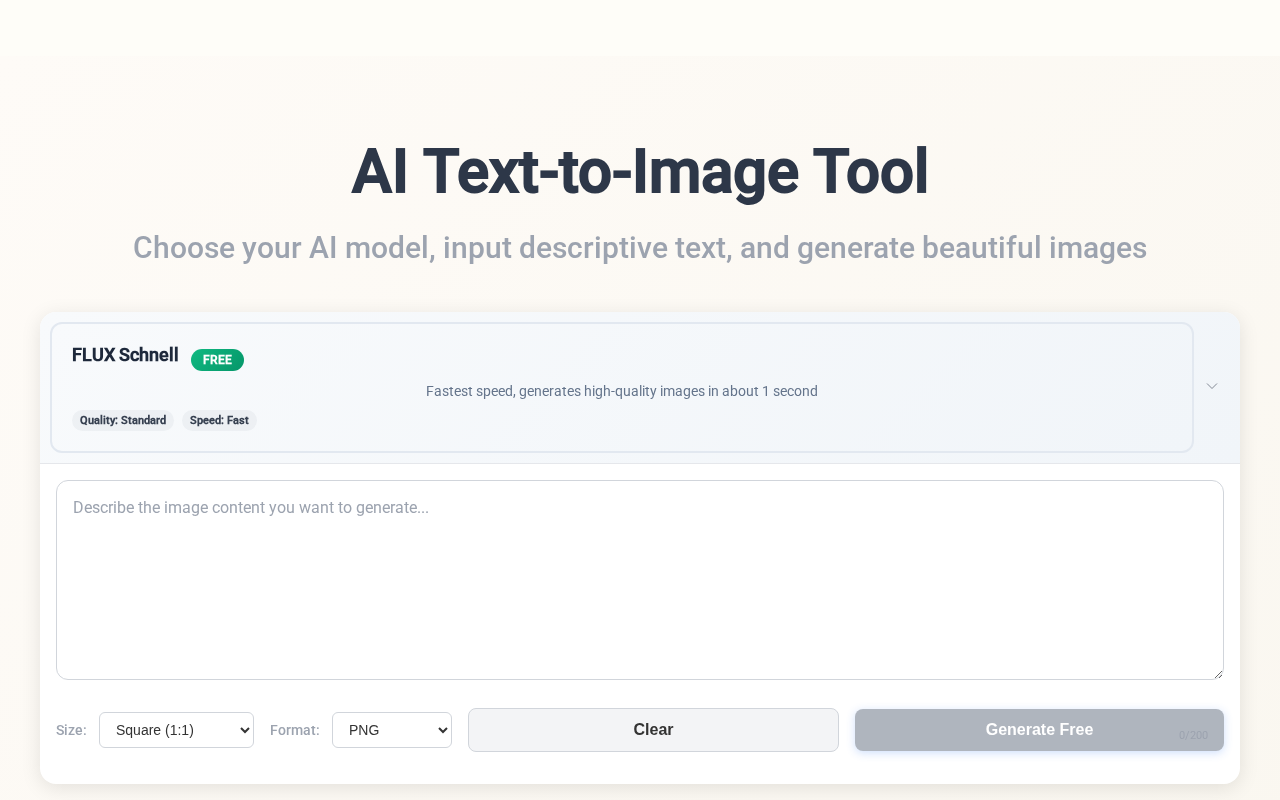Click the Format: label
The height and width of the screenshot is (800, 1280).
click(x=295, y=730)
